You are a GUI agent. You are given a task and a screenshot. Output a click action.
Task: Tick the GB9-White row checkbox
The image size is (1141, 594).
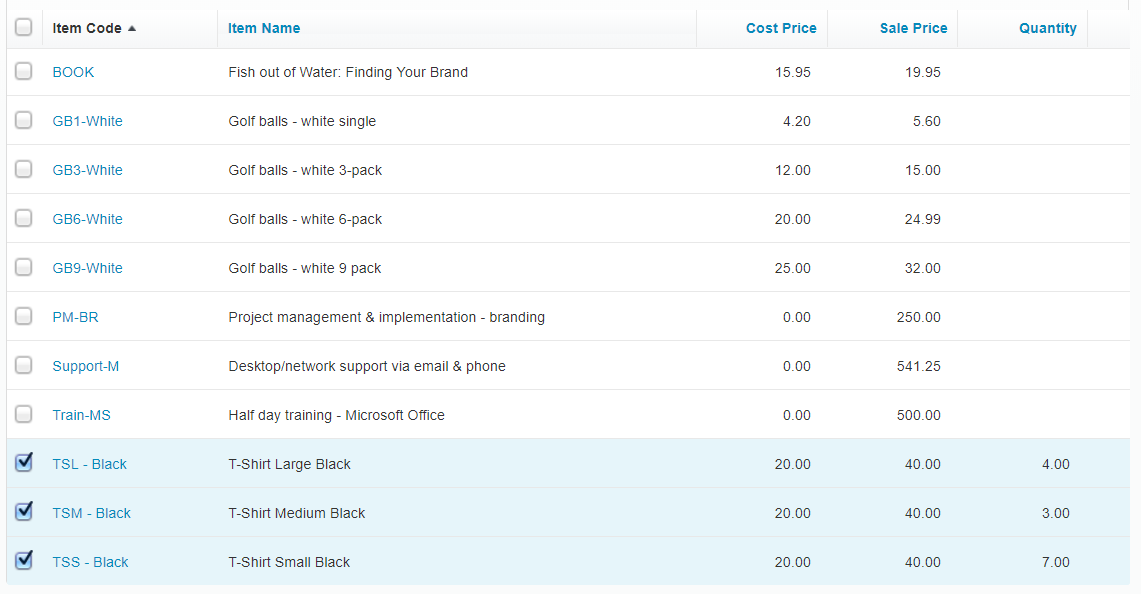click(24, 266)
